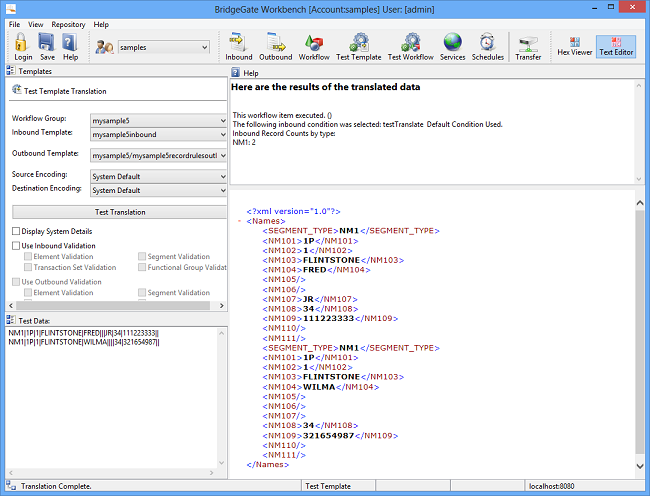Open the Help menu
The height and width of the screenshot is (496, 650).
(x=101, y=24)
